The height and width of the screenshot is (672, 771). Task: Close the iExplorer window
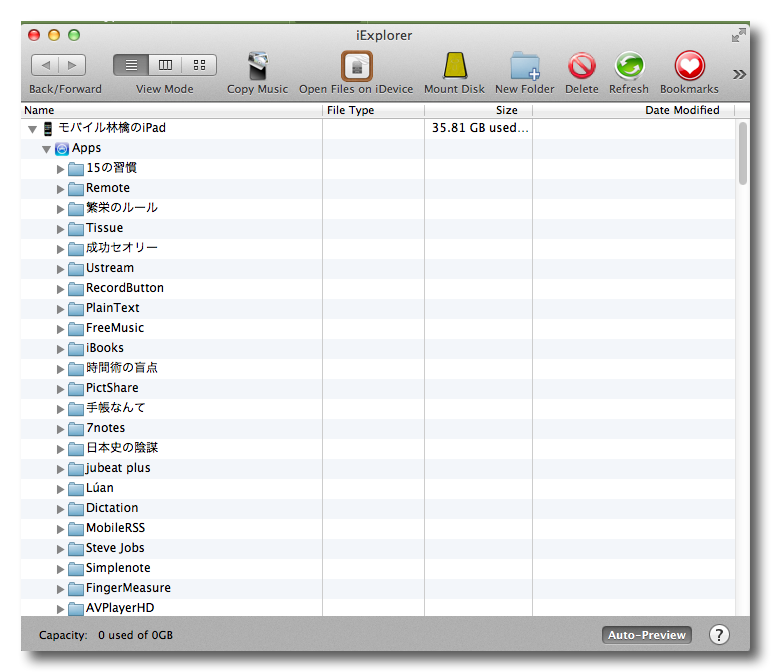34,35
